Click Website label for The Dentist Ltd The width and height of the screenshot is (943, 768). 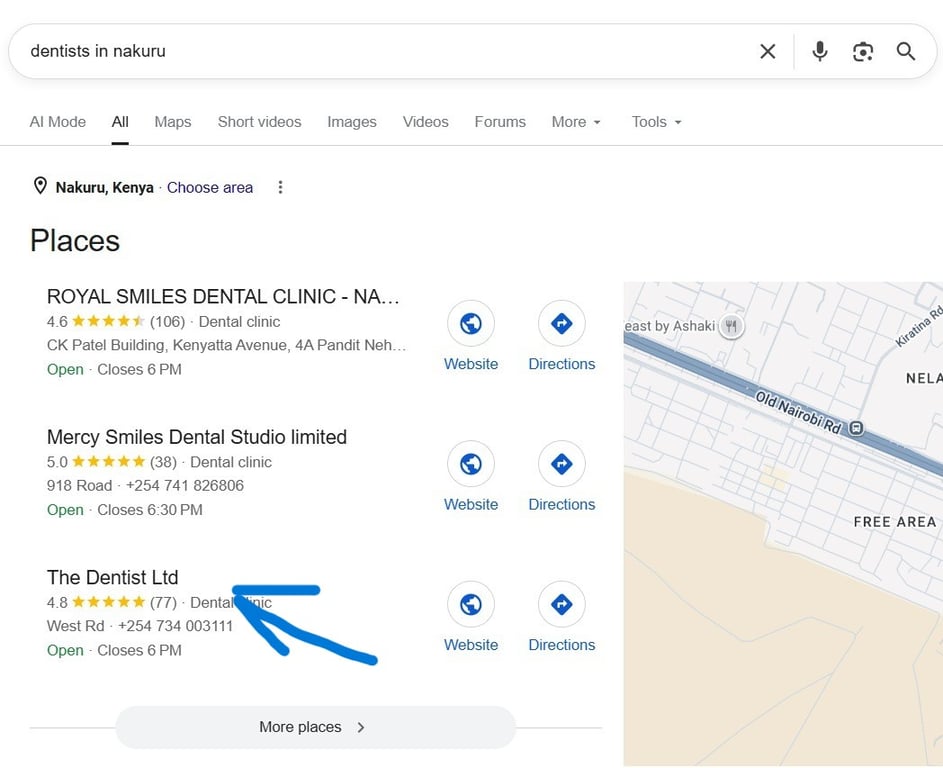pyautogui.click(x=471, y=645)
